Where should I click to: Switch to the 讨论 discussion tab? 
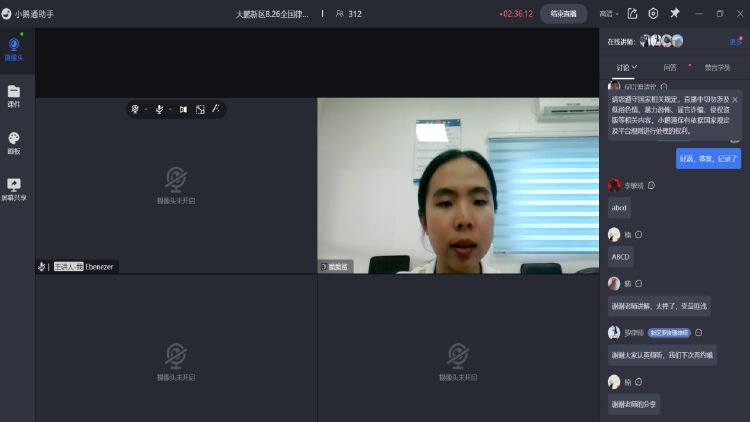point(626,68)
